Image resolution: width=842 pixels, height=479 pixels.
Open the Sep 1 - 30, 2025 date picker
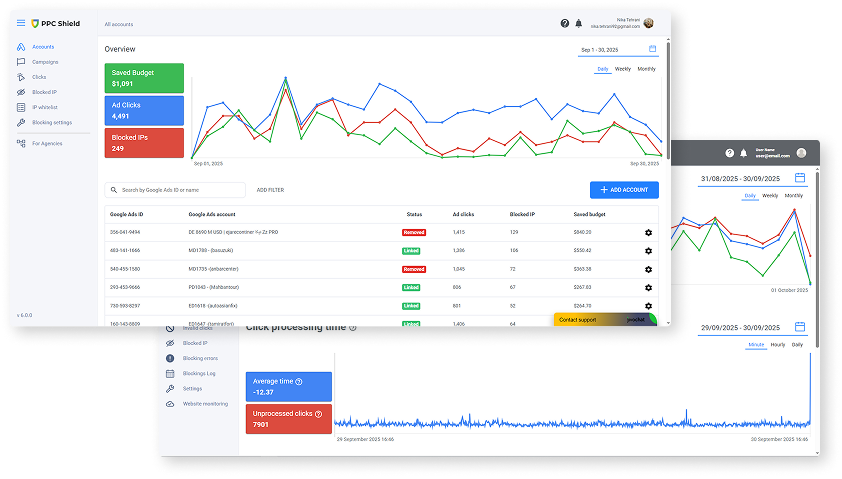618,48
